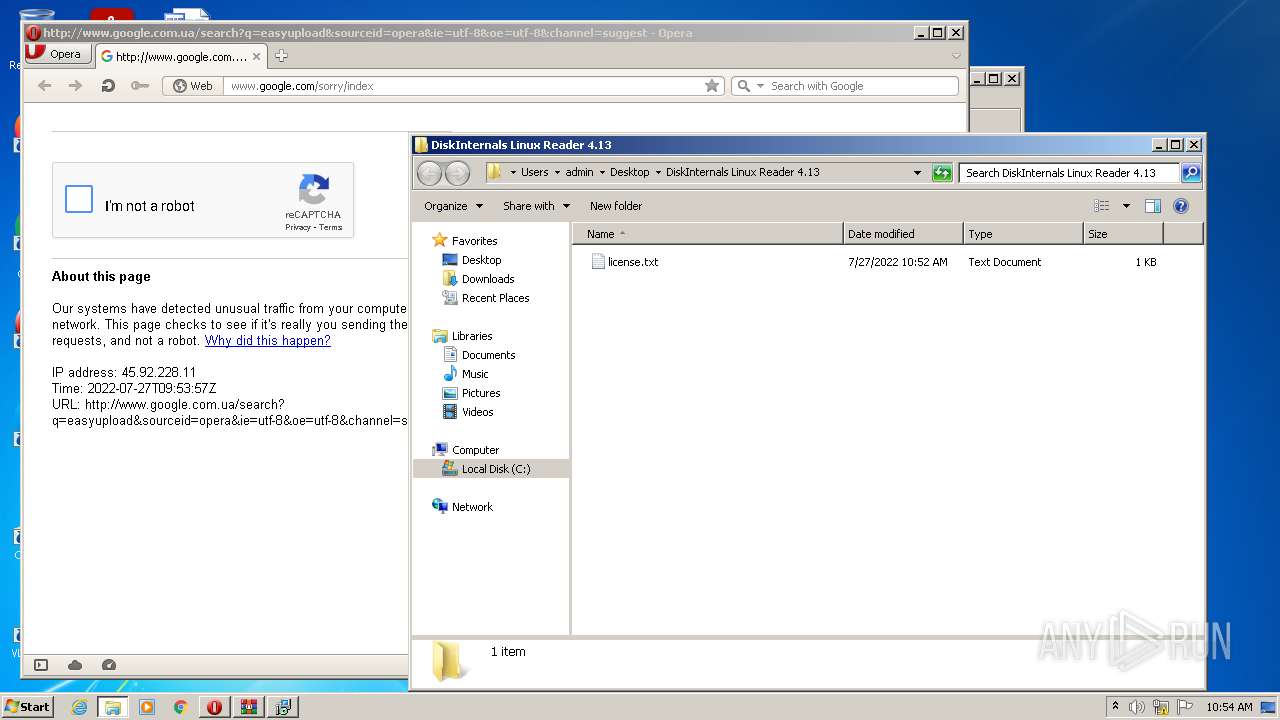Screen dimensions: 1280x720
Task: Go forward in Explorer window
Action: pos(457,173)
